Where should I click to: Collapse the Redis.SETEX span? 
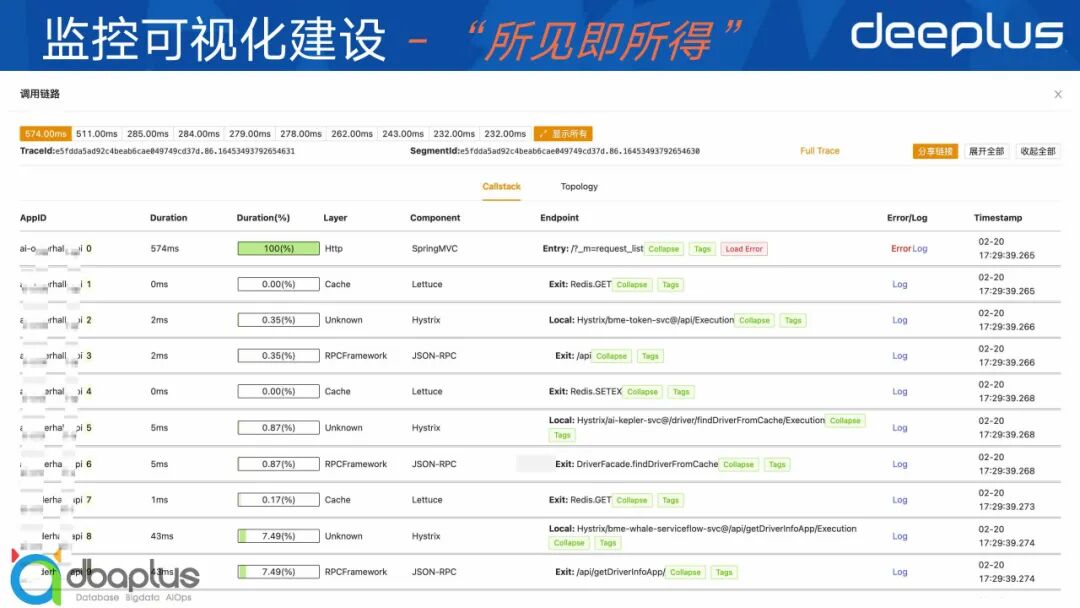pyautogui.click(x=642, y=392)
